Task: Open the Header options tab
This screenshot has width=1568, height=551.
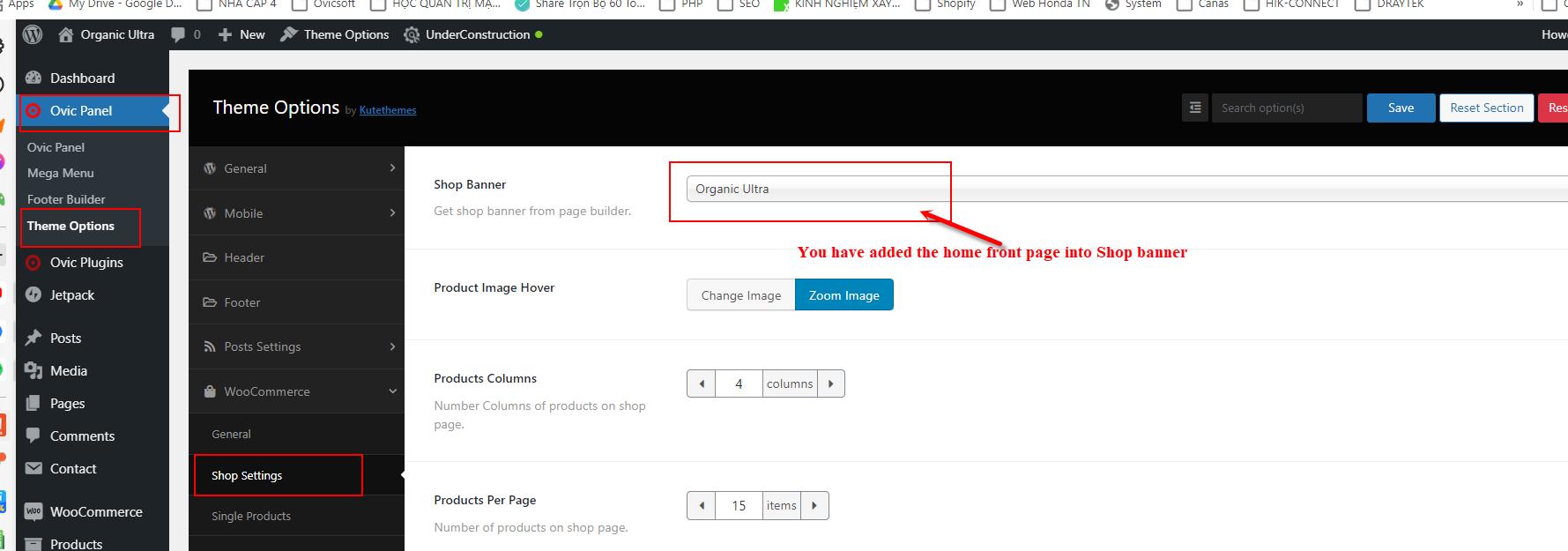Action: [x=296, y=257]
